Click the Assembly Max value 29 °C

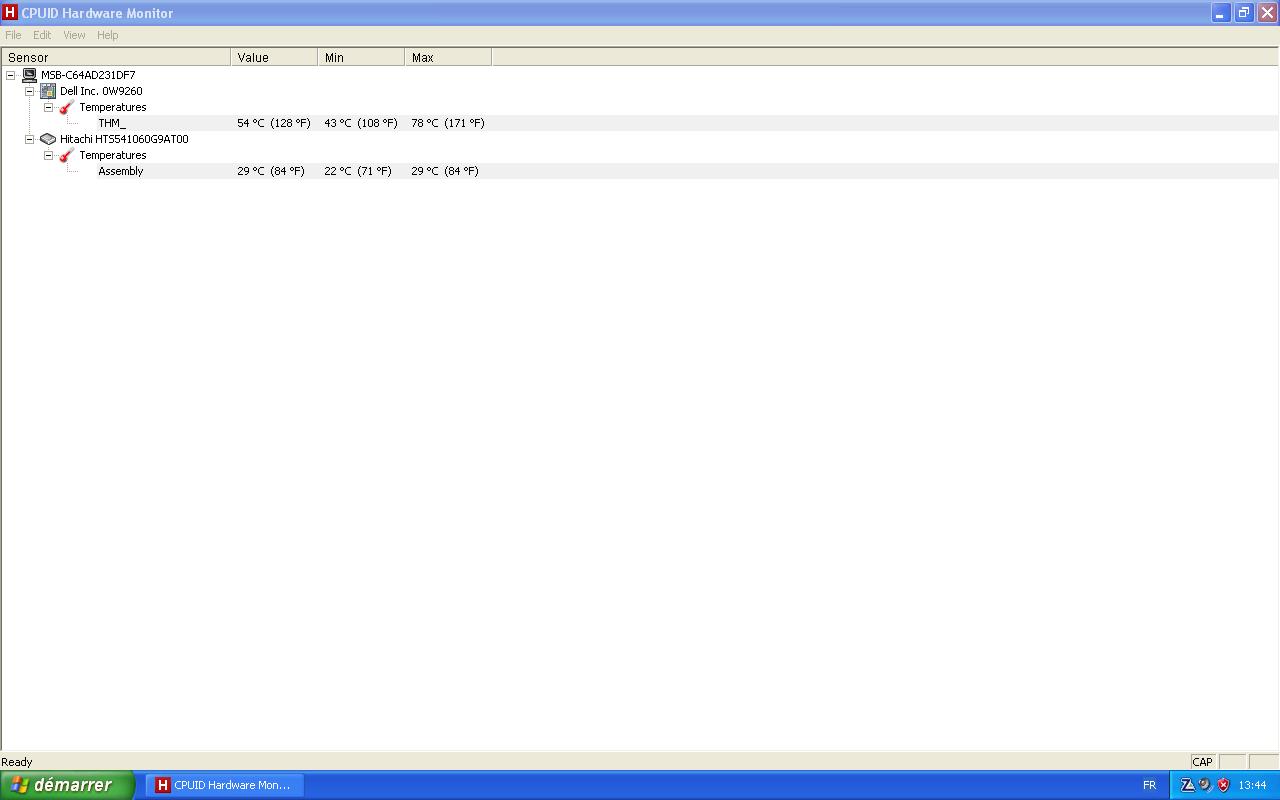click(x=445, y=171)
